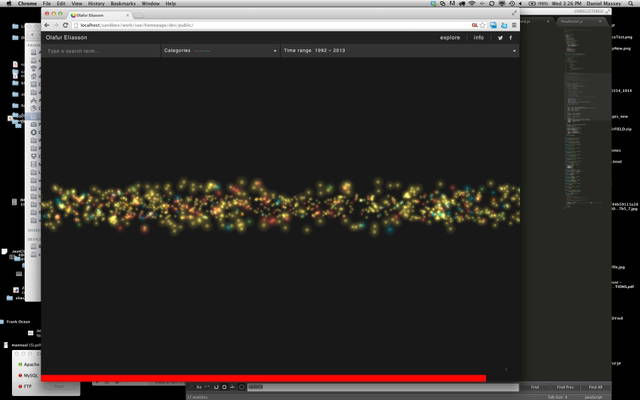Image resolution: width=640 pixels, height=400 pixels.
Task: Open the Chrome hamburger menu
Action: [514, 25]
